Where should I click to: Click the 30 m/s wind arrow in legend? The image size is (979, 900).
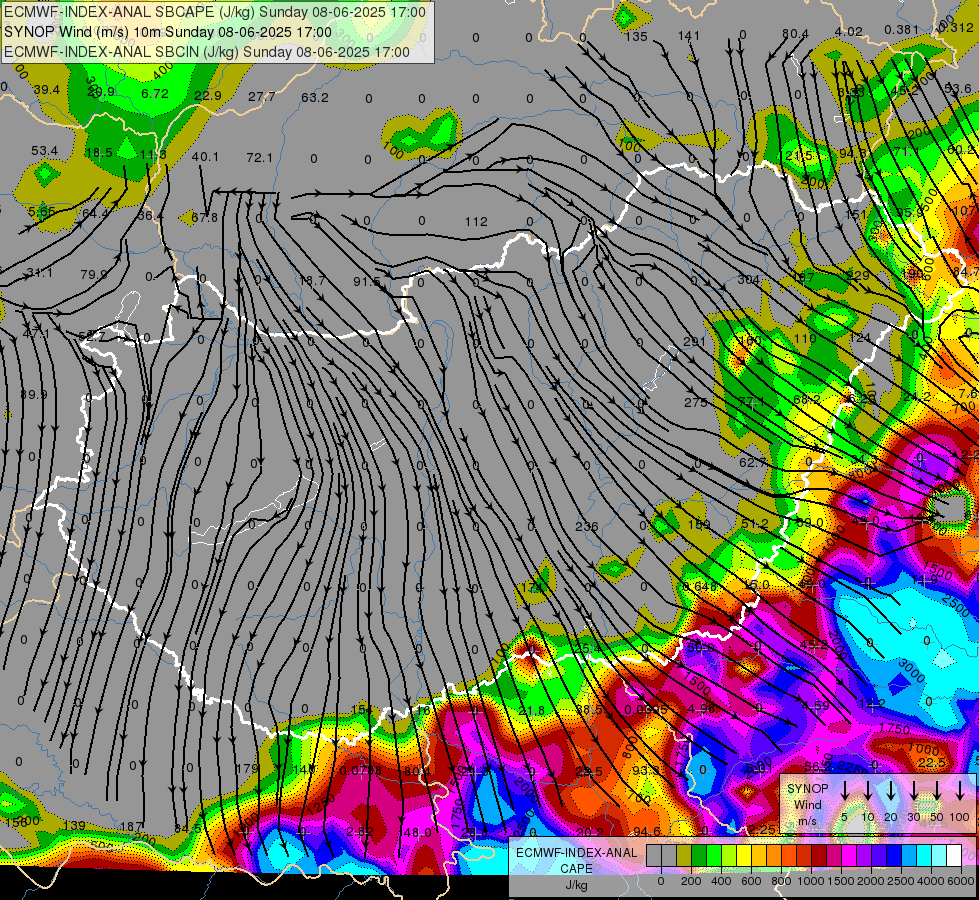pyautogui.click(x=914, y=791)
